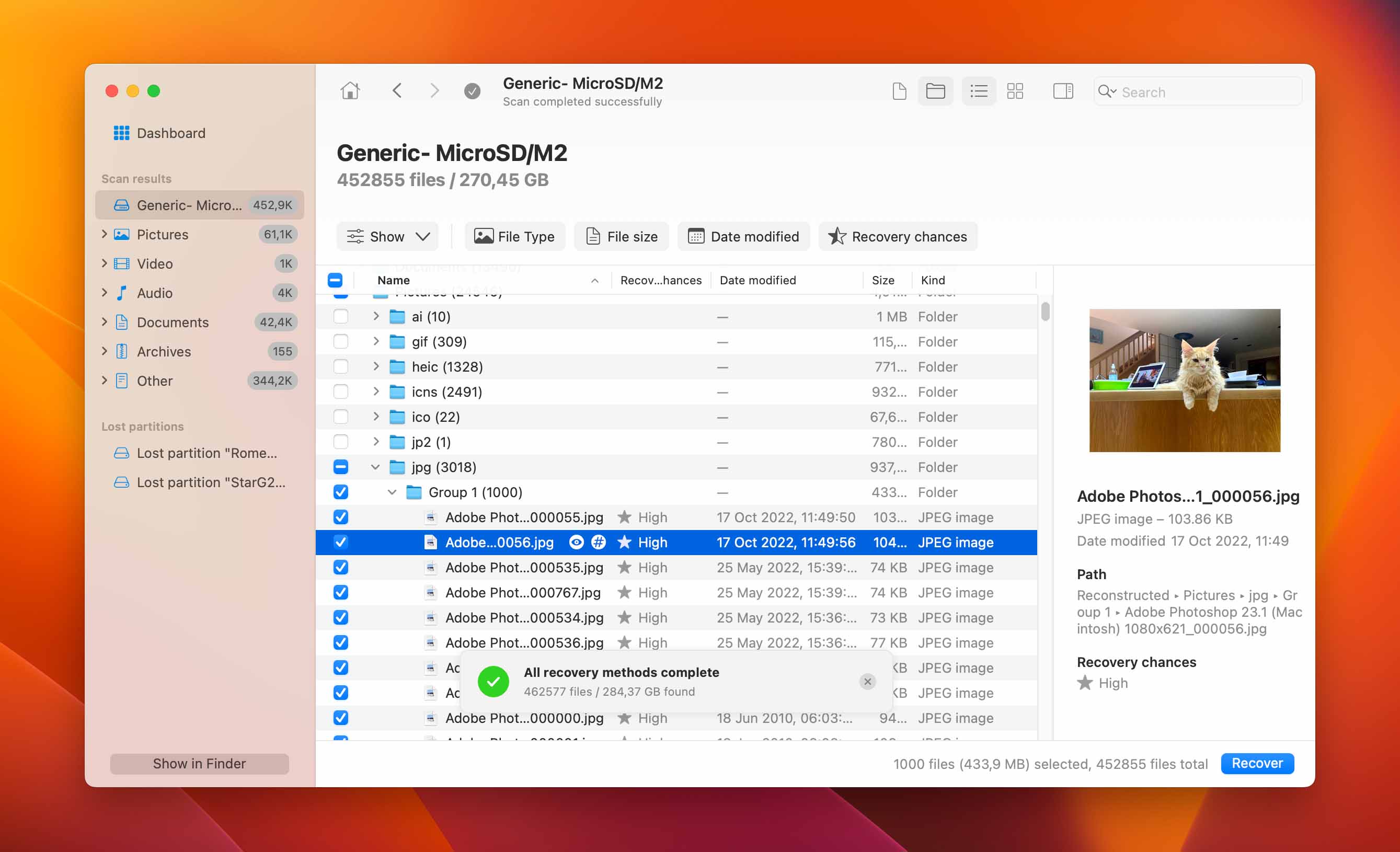Open the Other category in the sidebar

[x=200, y=381]
